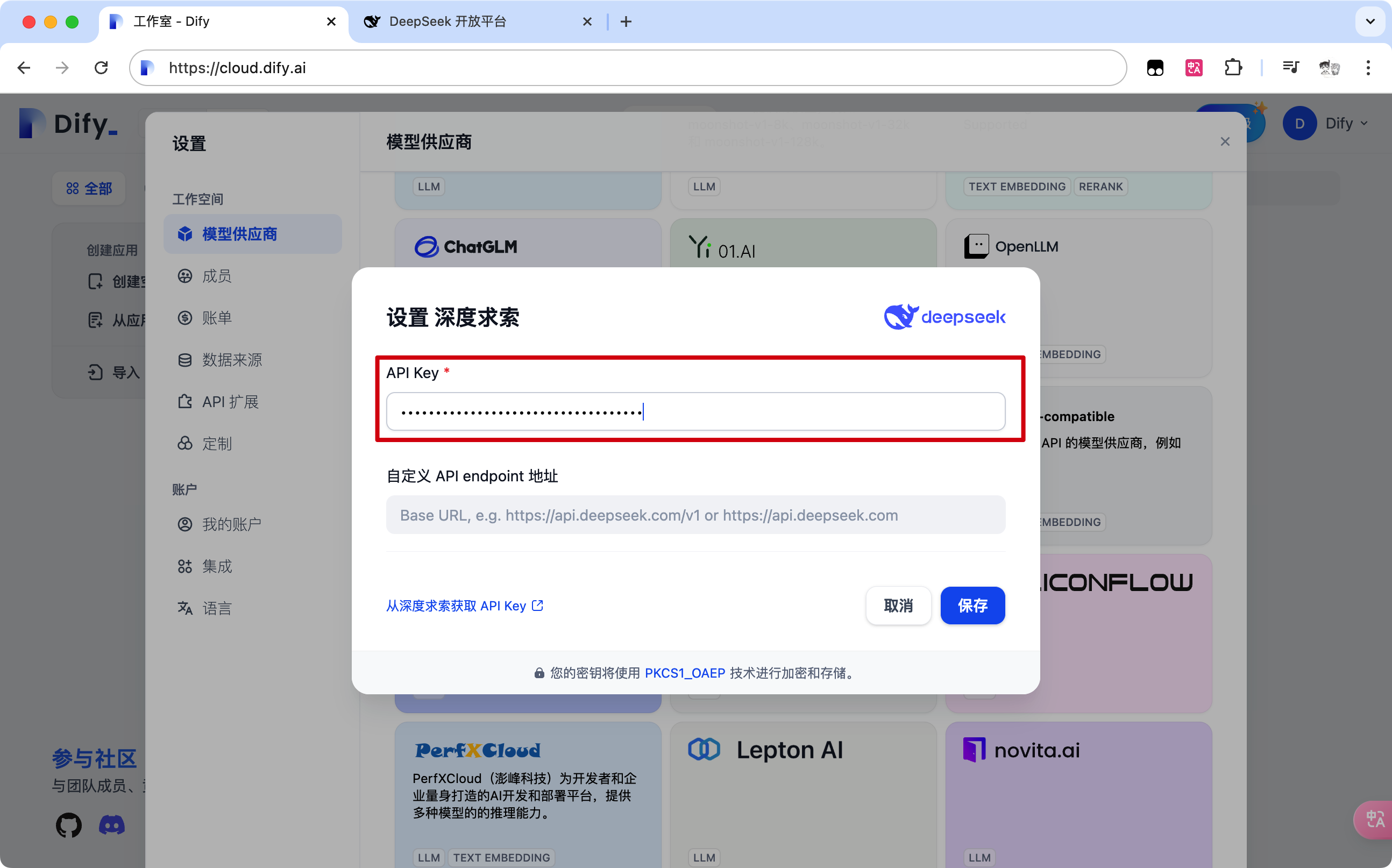Screen dimensions: 1392x868
Task: Open 从深度求索获取 API Key link
Action: (464, 606)
